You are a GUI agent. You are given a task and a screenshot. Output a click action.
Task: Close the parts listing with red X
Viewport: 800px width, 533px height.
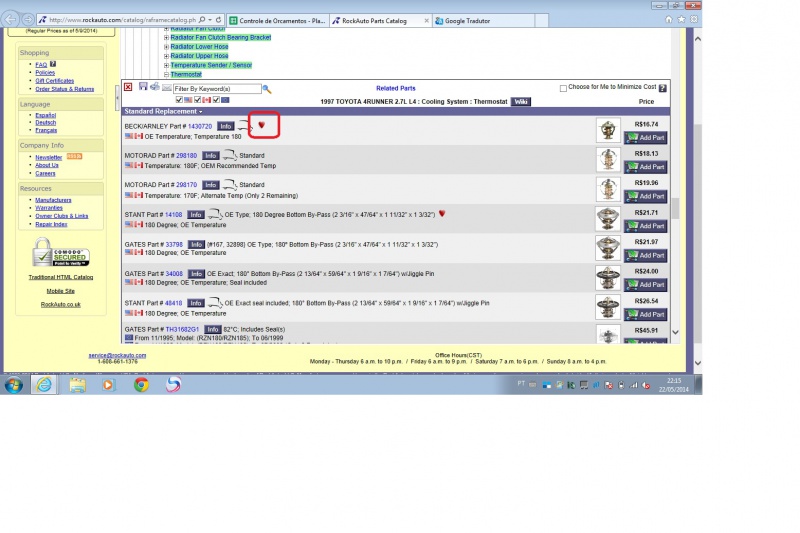click(128, 87)
